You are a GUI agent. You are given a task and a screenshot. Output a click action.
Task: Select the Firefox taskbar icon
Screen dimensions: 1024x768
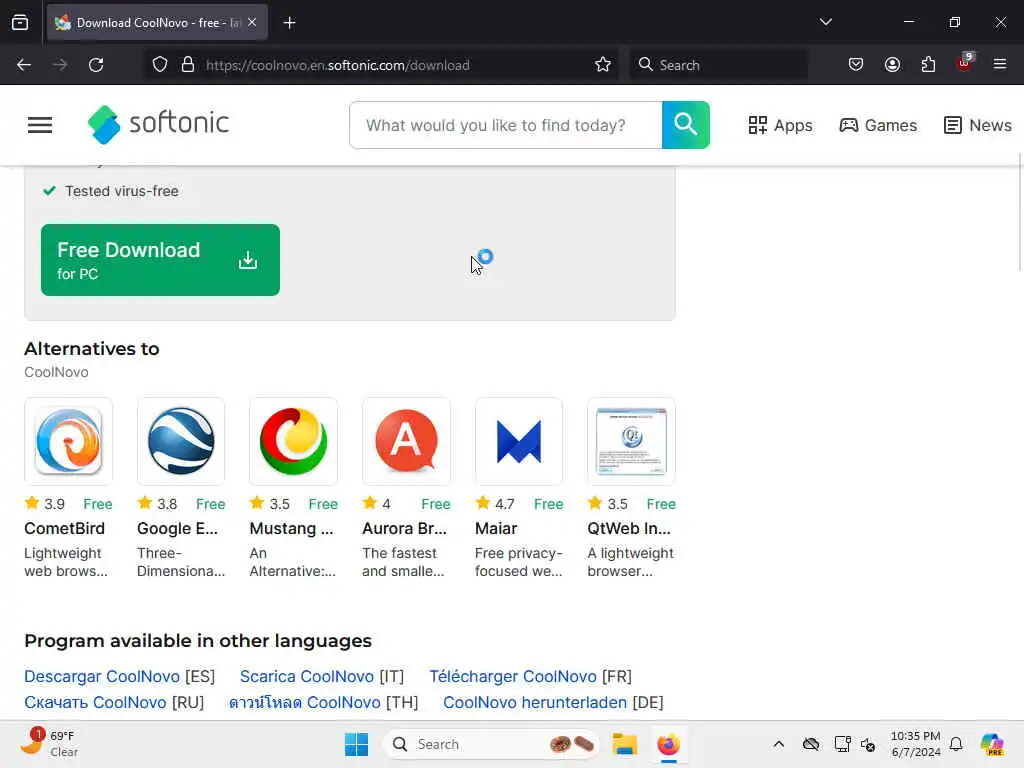click(x=668, y=744)
